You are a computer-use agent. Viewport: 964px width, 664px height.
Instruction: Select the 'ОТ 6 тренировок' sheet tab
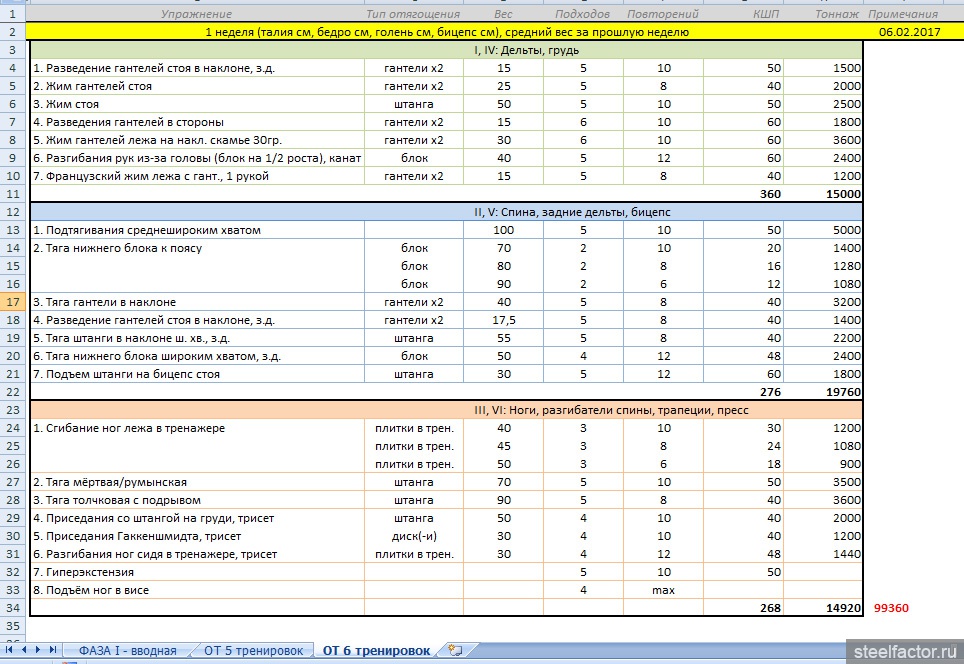(x=376, y=650)
